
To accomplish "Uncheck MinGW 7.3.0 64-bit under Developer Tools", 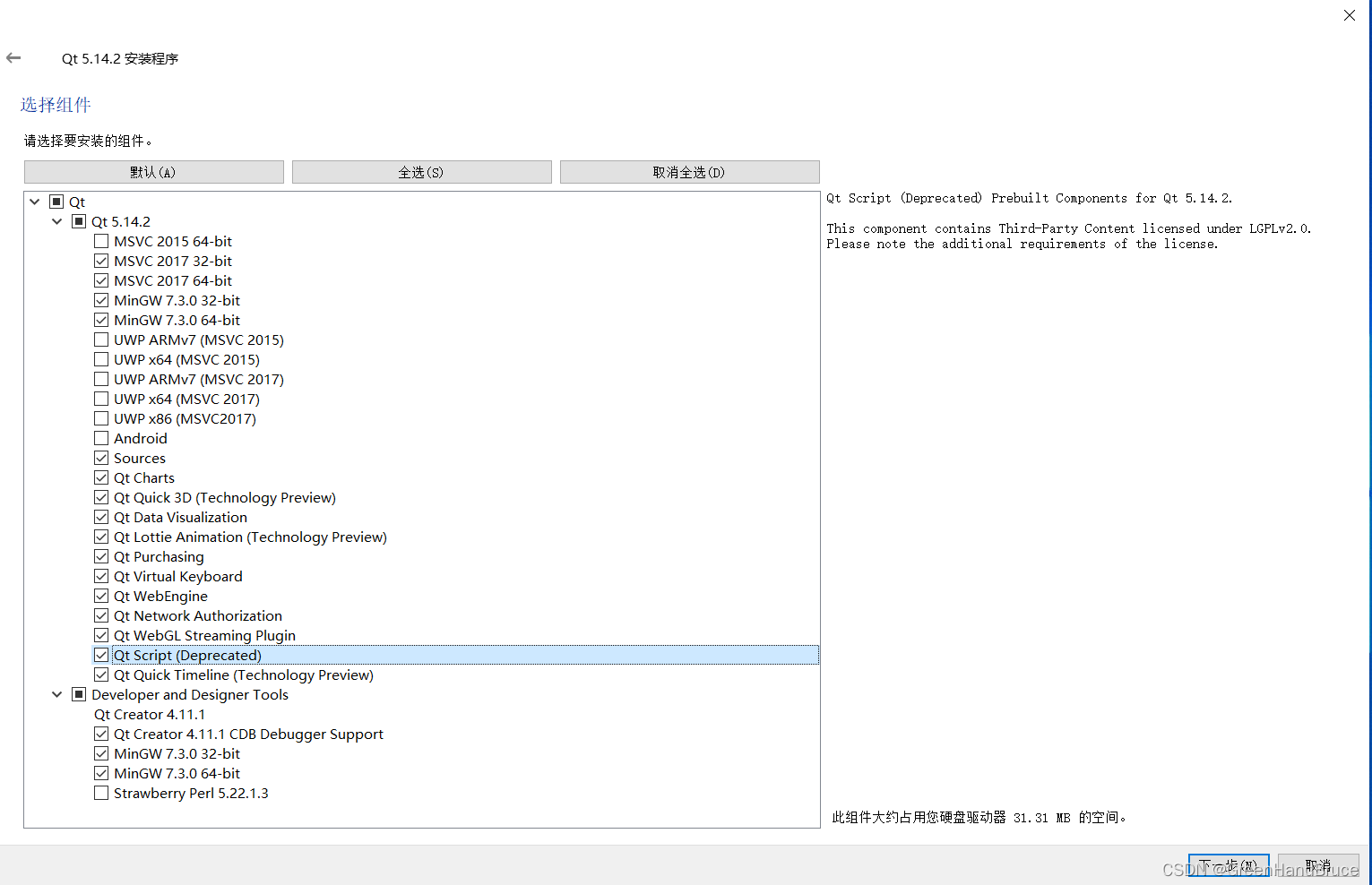I will [x=101, y=773].
